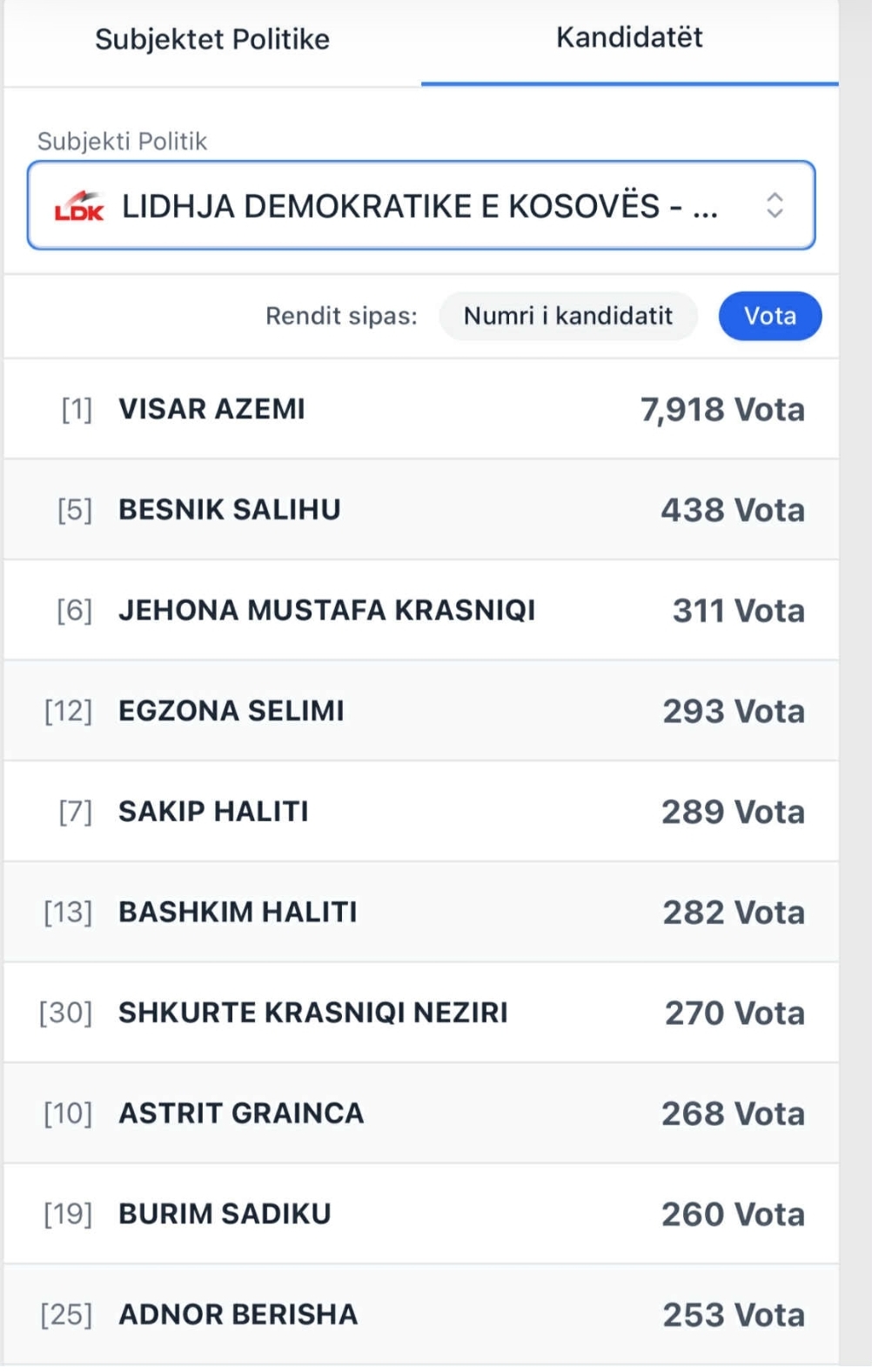Click the 253 Vota count
Viewport: 872px width, 1372px height.
click(x=734, y=1315)
